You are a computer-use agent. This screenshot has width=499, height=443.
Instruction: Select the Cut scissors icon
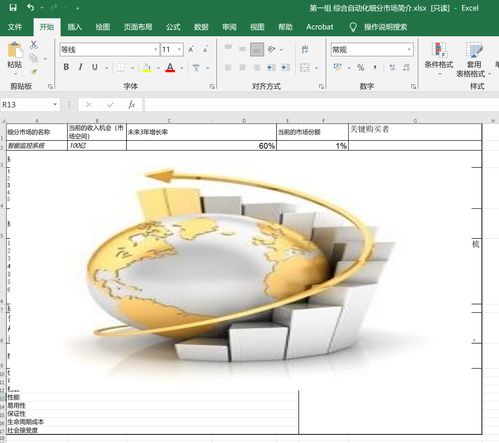(34, 45)
